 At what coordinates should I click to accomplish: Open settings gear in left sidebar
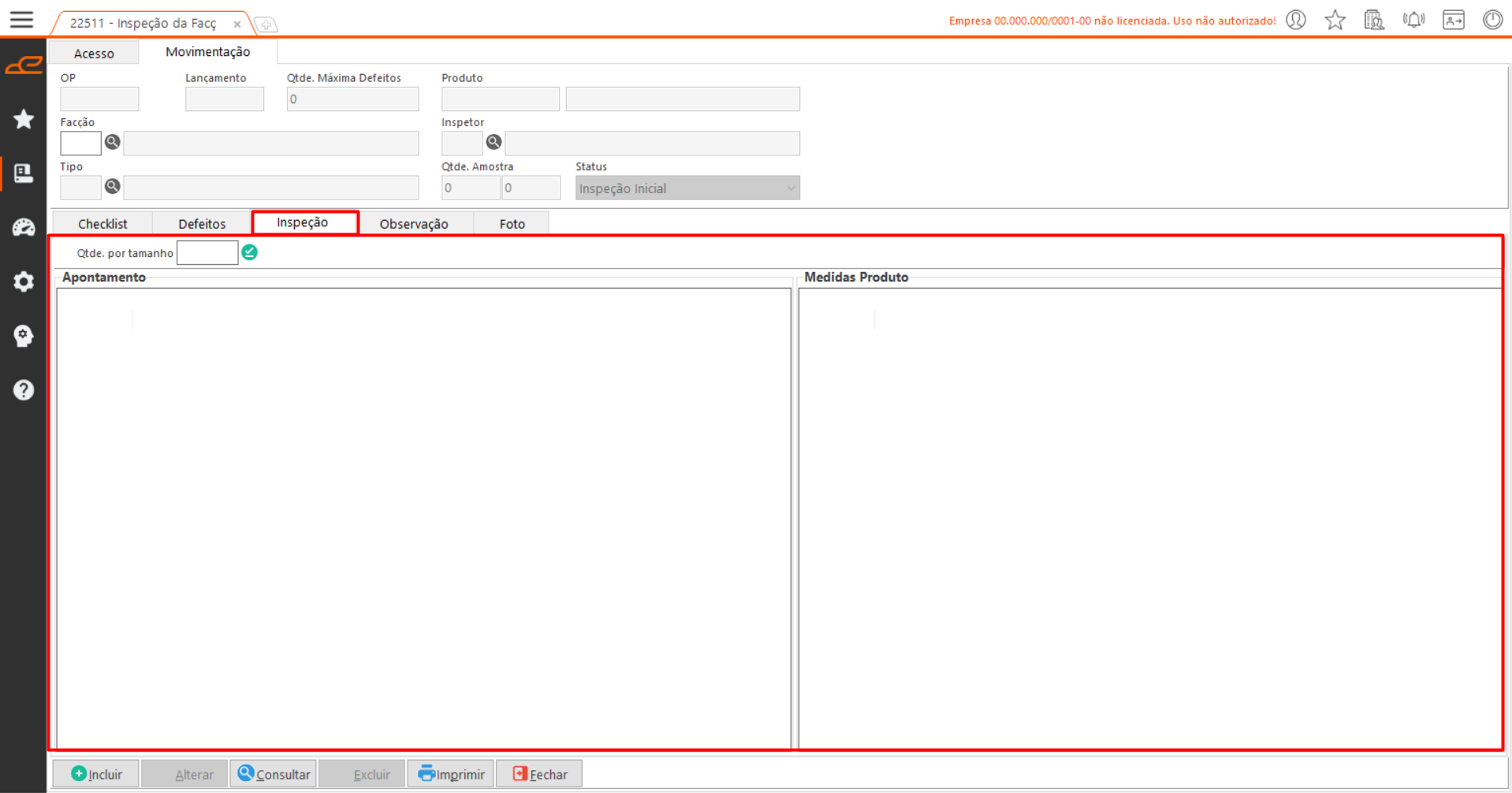(24, 281)
